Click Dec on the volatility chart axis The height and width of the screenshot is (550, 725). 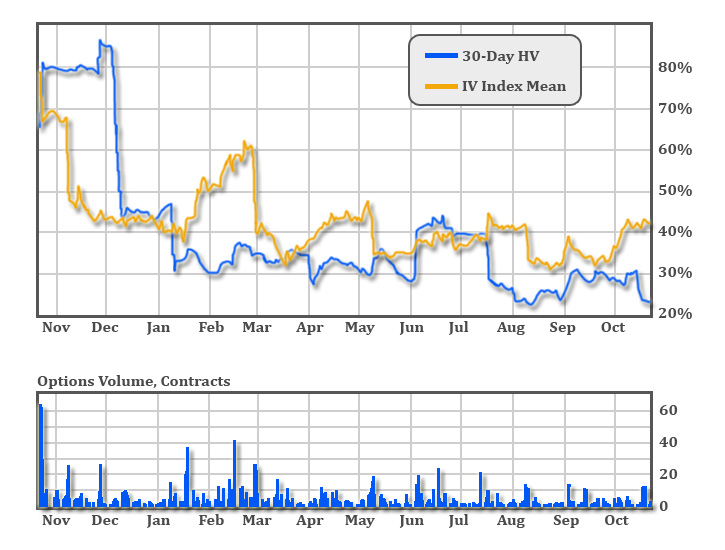[104, 327]
